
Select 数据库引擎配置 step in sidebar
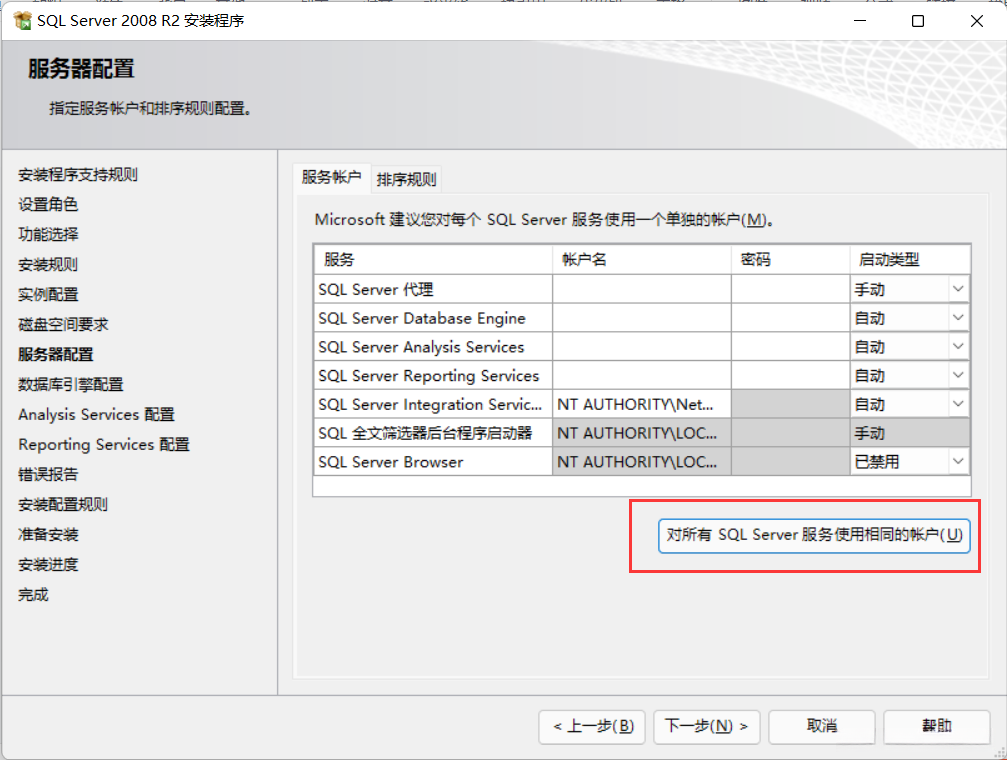tap(71, 384)
